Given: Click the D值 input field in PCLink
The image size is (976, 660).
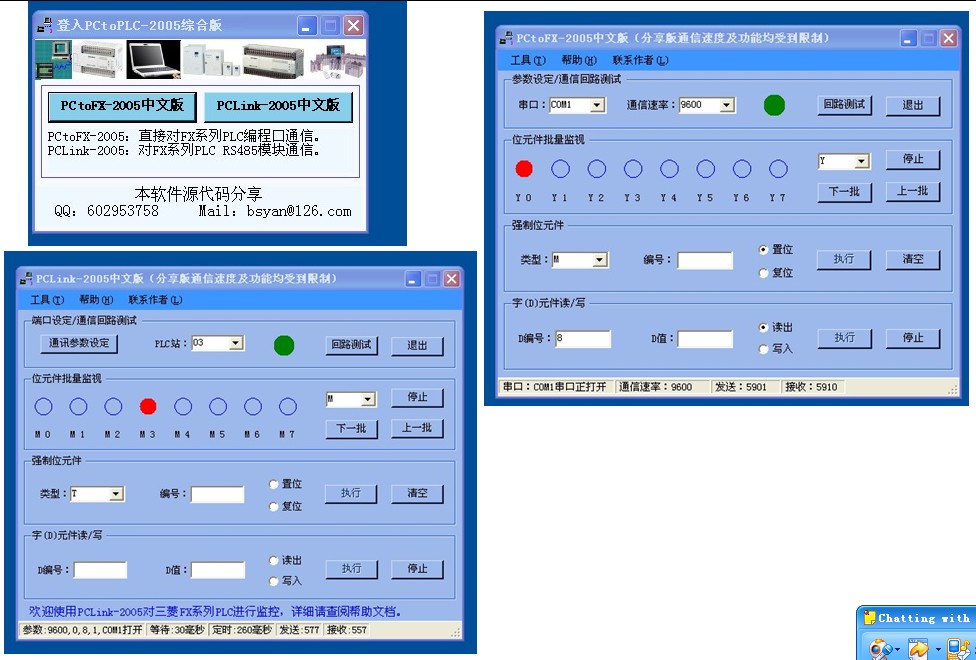Looking at the screenshot, I should point(218,570).
